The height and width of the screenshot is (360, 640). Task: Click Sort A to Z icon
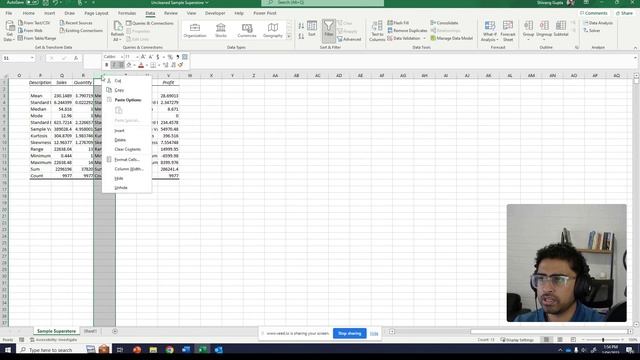pyautogui.click(x=301, y=26)
